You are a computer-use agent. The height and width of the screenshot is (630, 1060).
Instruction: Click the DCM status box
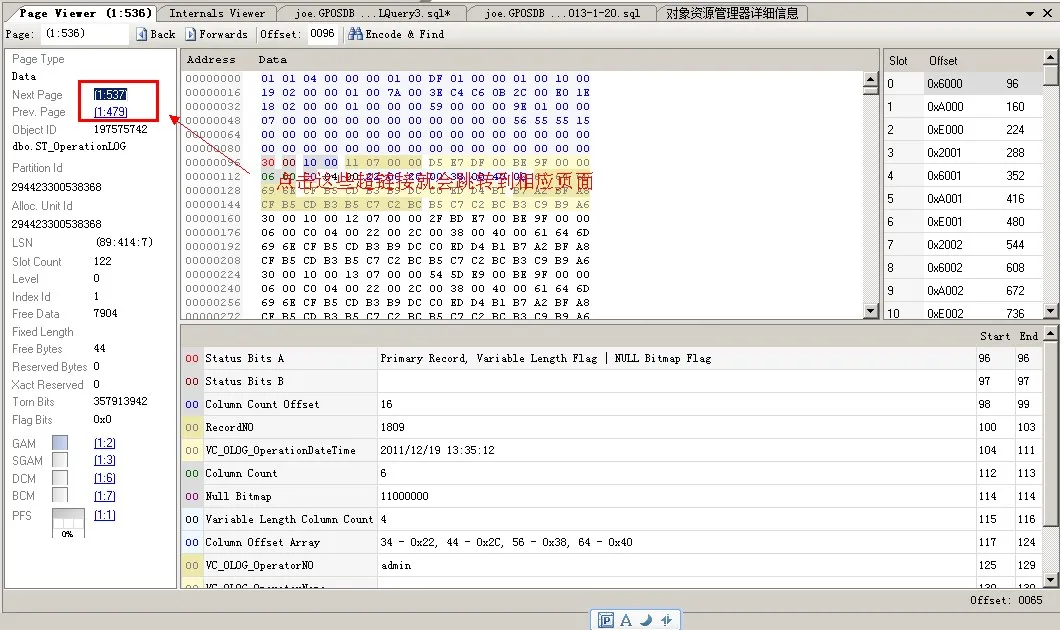(60, 478)
